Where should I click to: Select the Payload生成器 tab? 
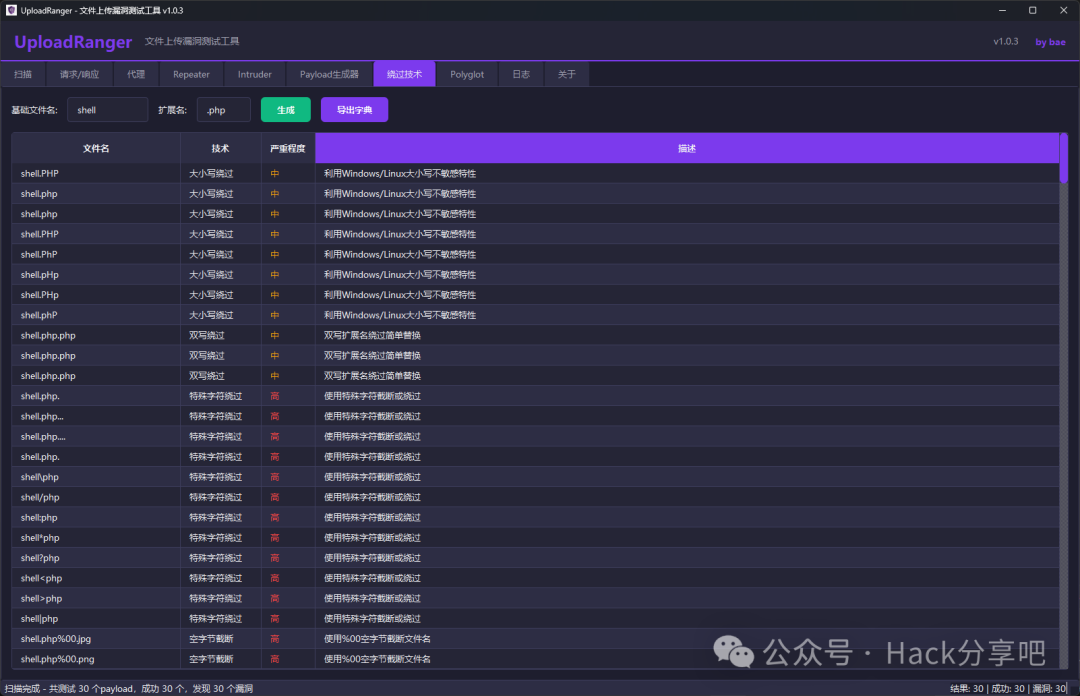pyautogui.click(x=329, y=74)
